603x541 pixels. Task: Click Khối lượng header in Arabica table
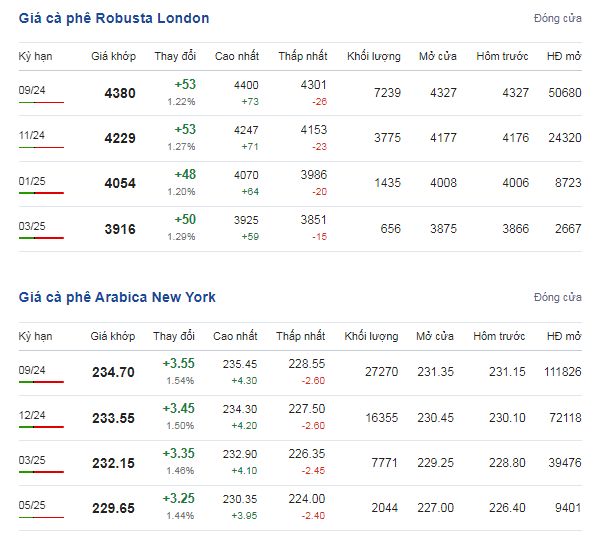(371, 336)
